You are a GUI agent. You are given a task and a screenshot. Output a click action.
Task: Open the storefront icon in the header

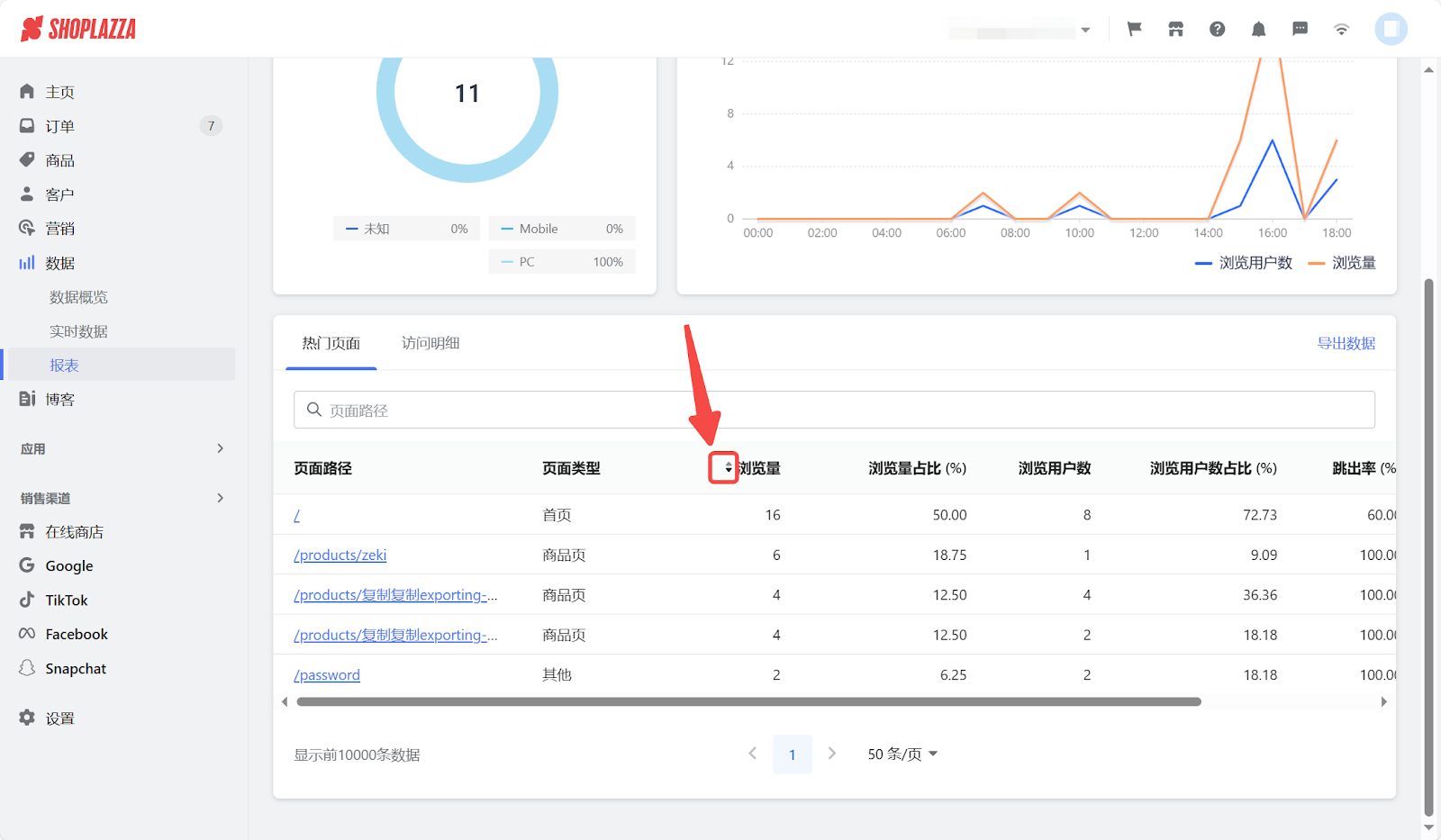point(1176,29)
